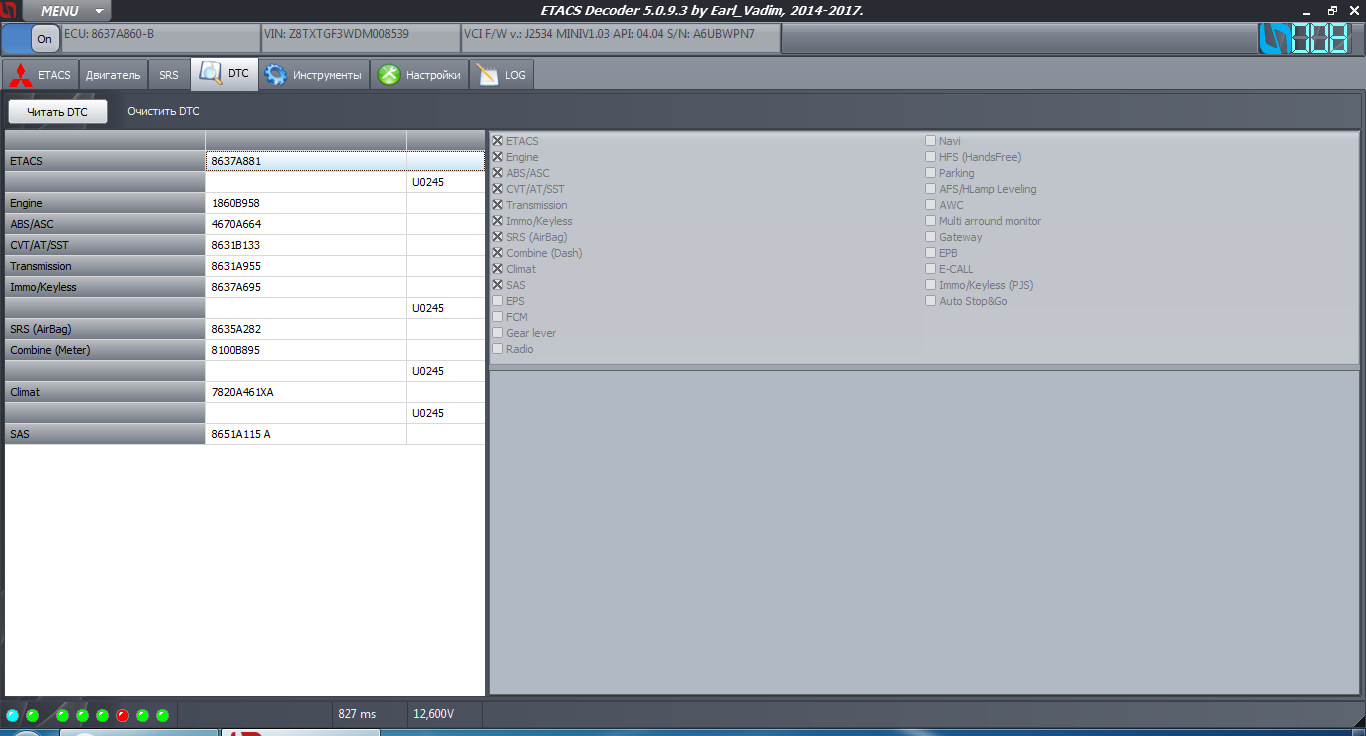Select the Immo/Keyless row label
Screen dimensions: 1366x736
tap(105, 287)
